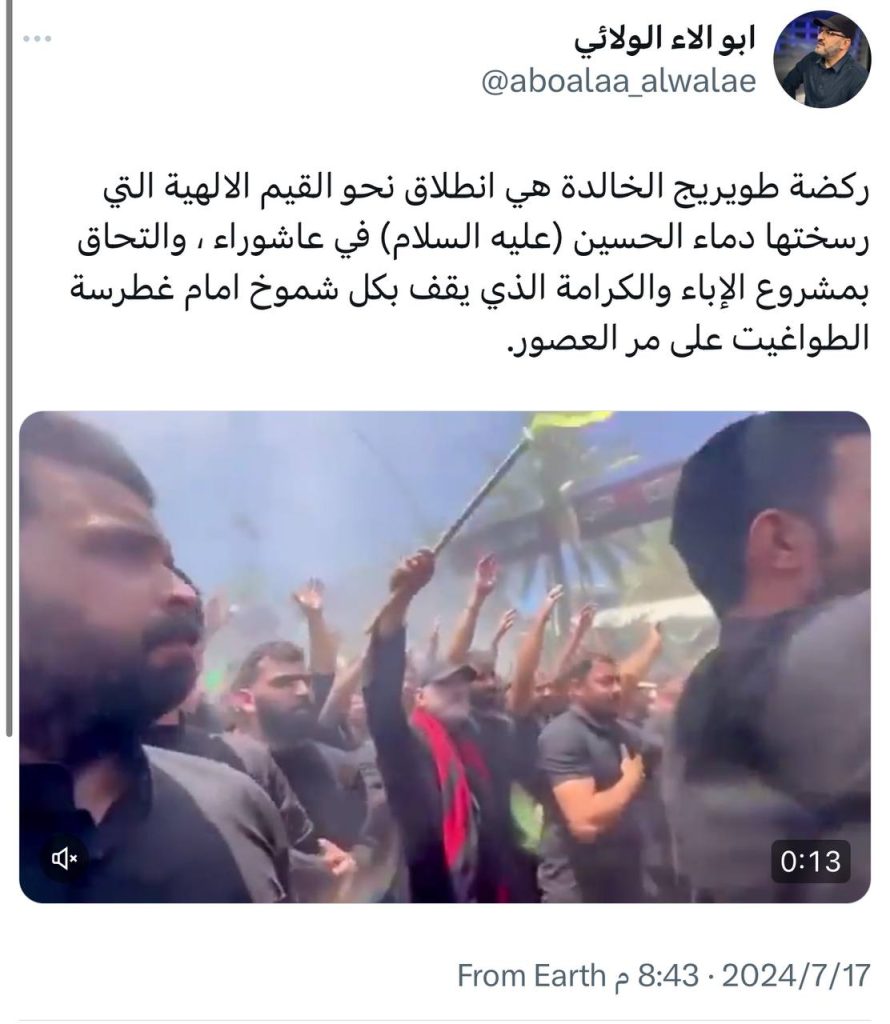This screenshot has width=890, height=1024.
Task: Open the three-dot more options menu
Action: coord(37,39)
